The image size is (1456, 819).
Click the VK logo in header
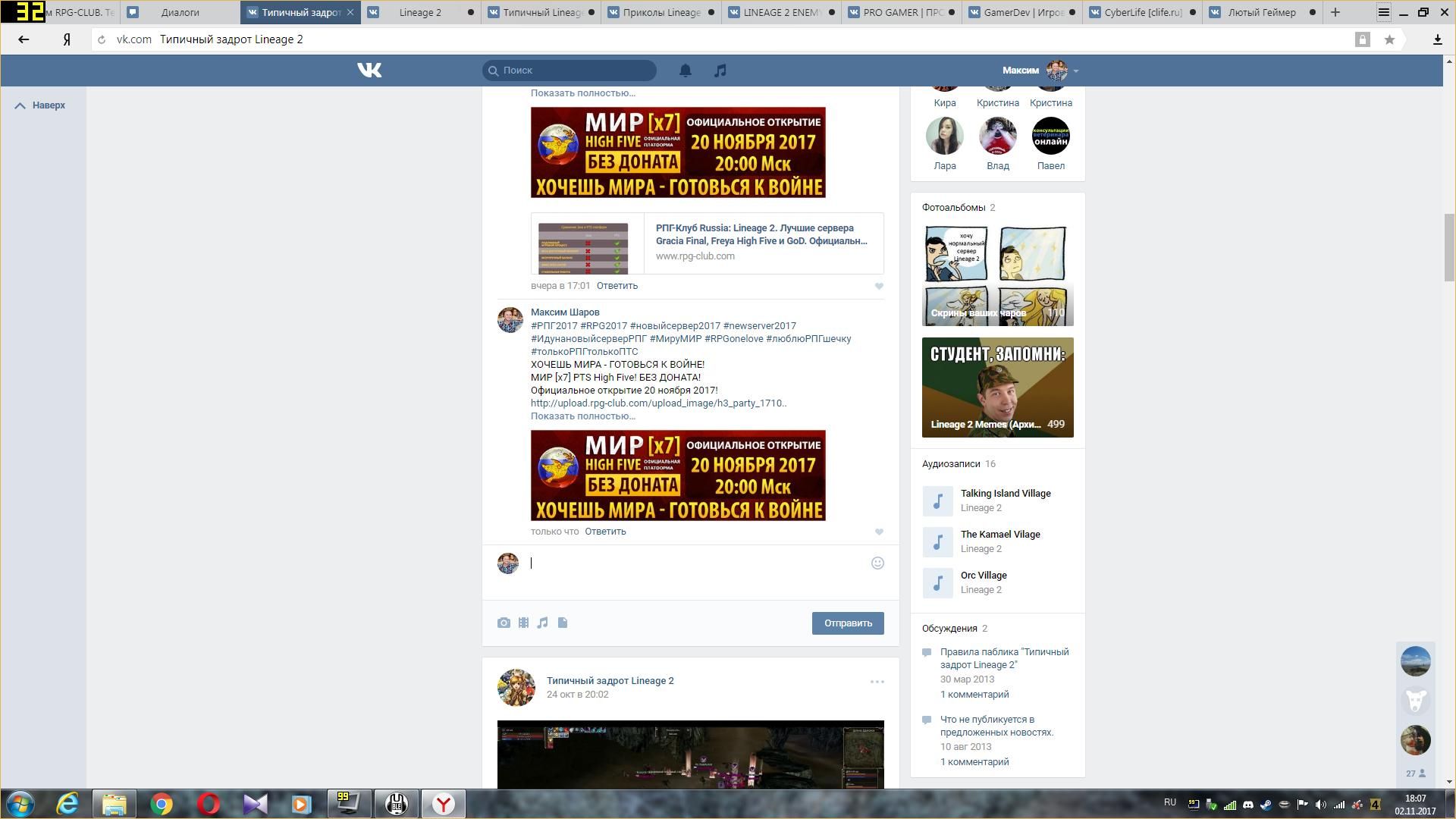[369, 71]
